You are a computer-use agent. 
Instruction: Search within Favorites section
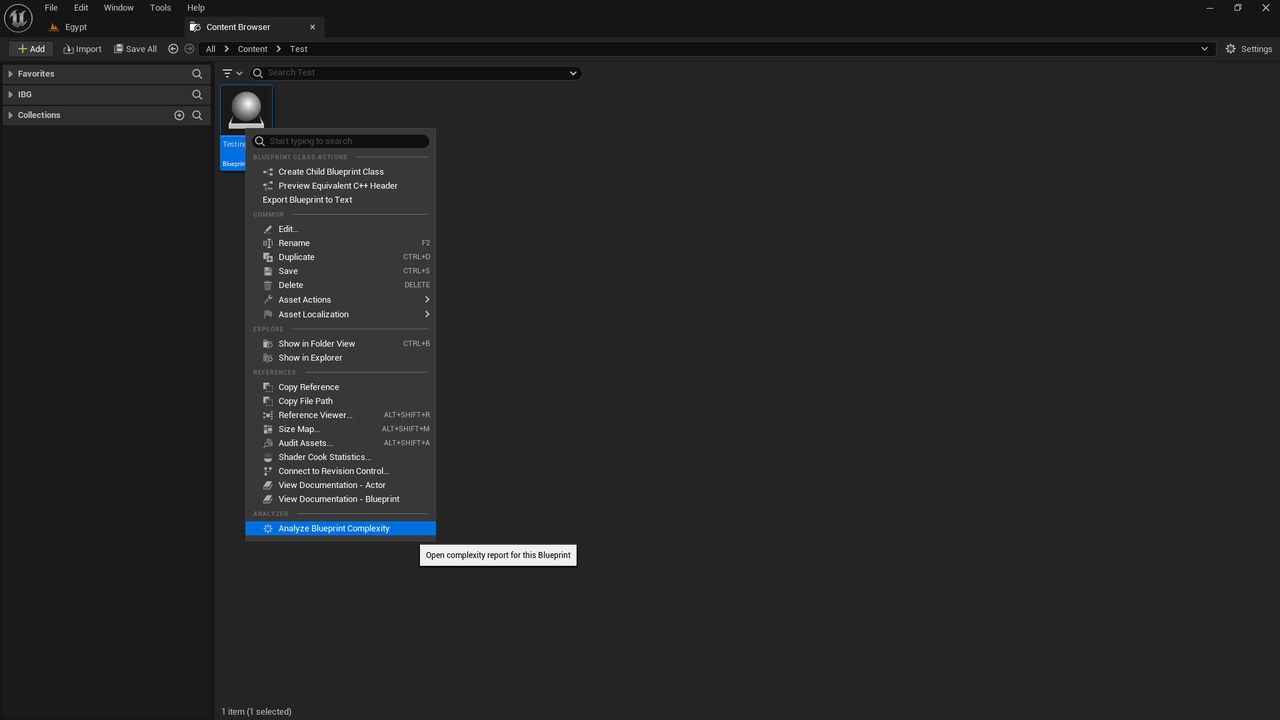click(x=197, y=74)
